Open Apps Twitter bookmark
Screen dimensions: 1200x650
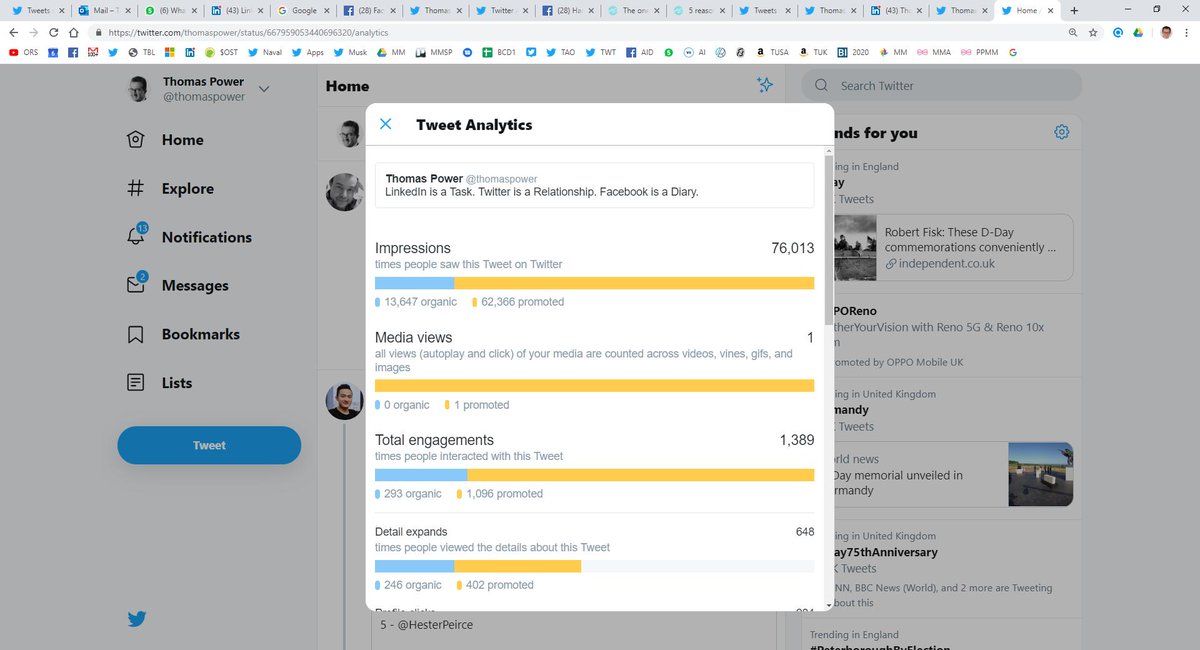[x=307, y=51]
